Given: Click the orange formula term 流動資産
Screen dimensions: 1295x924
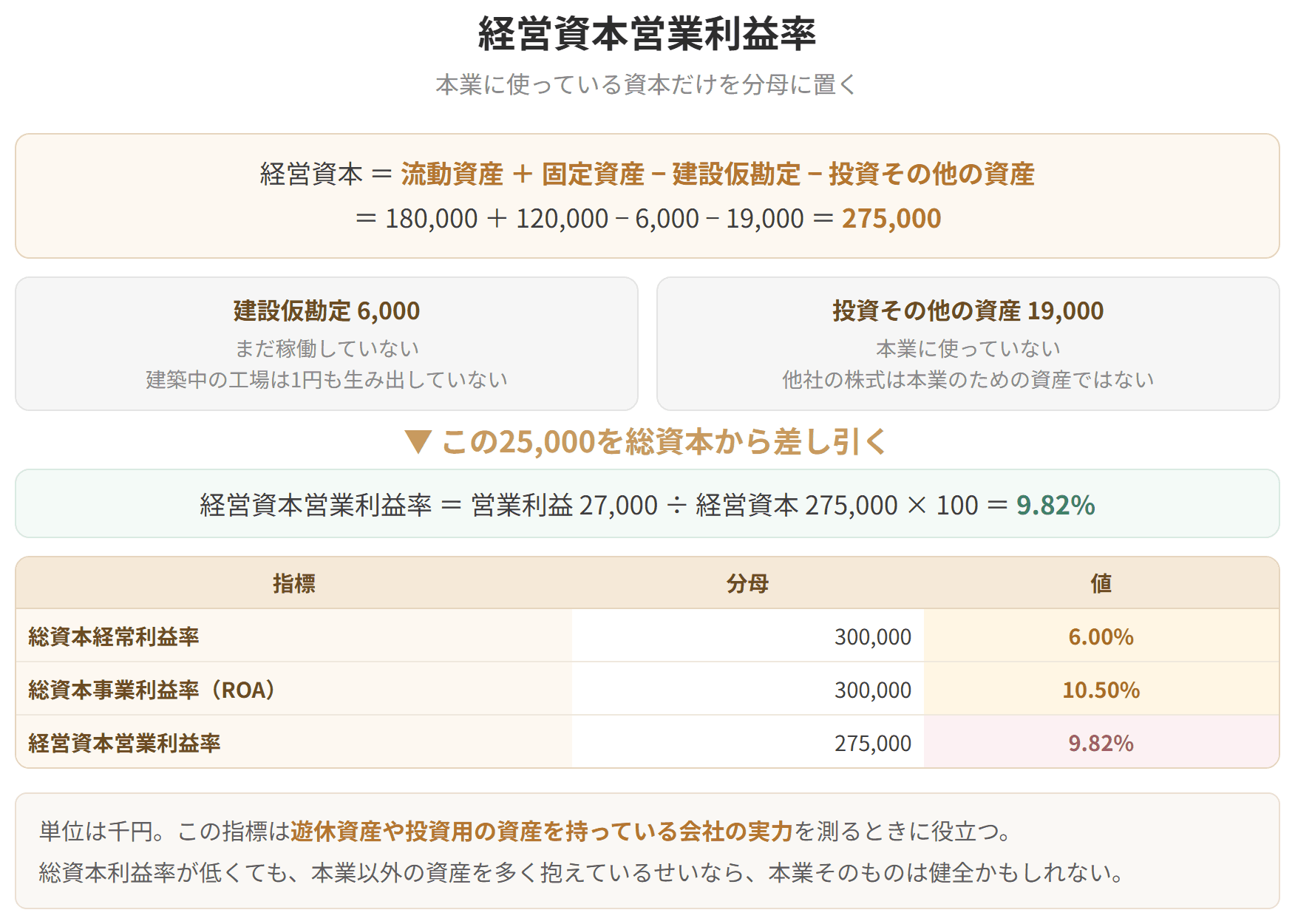Looking at the screenshot, I should pyautogui.click(x=452, y=174).
